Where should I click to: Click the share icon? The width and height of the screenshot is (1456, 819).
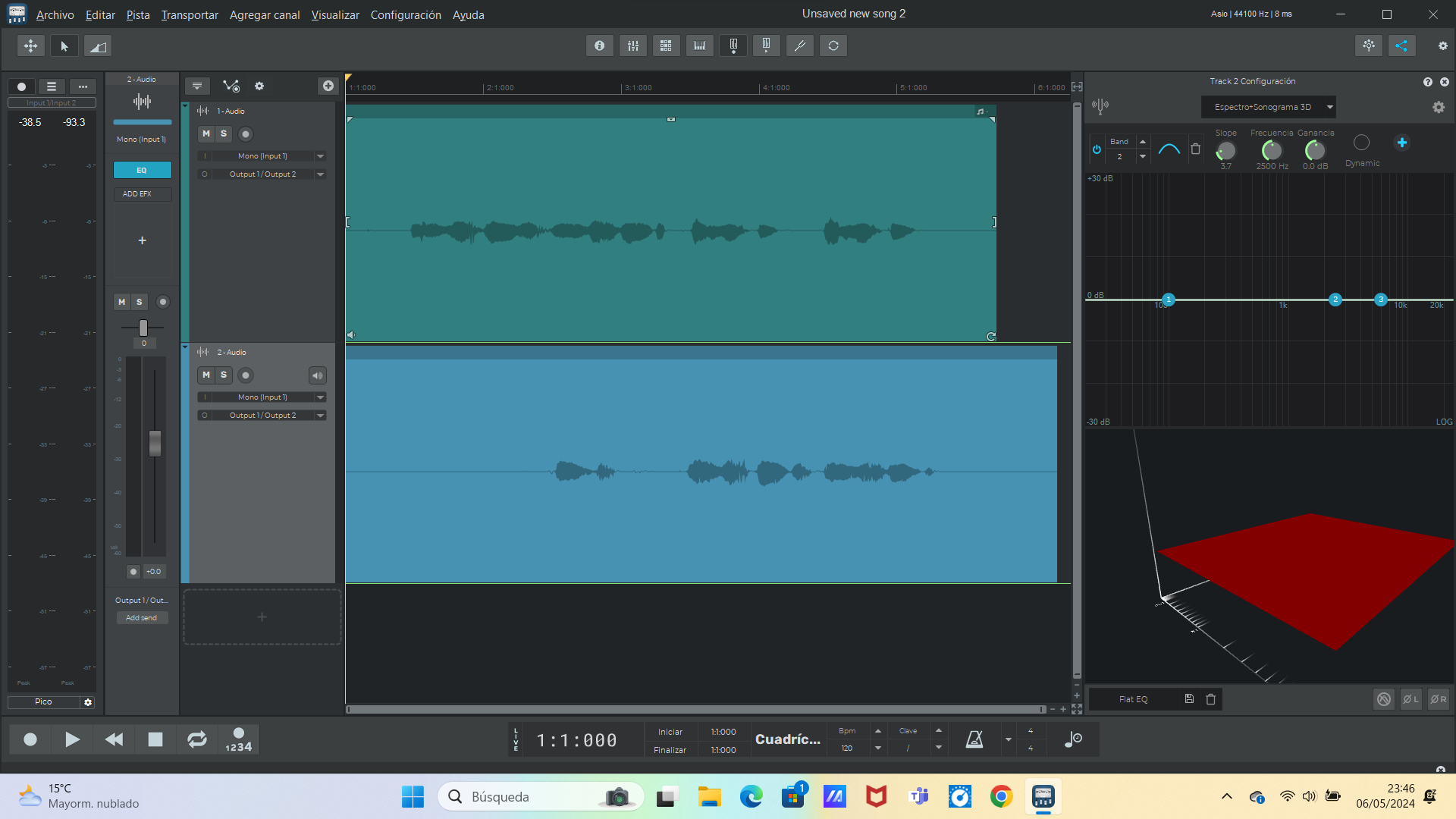click(x=1401, y=45)
